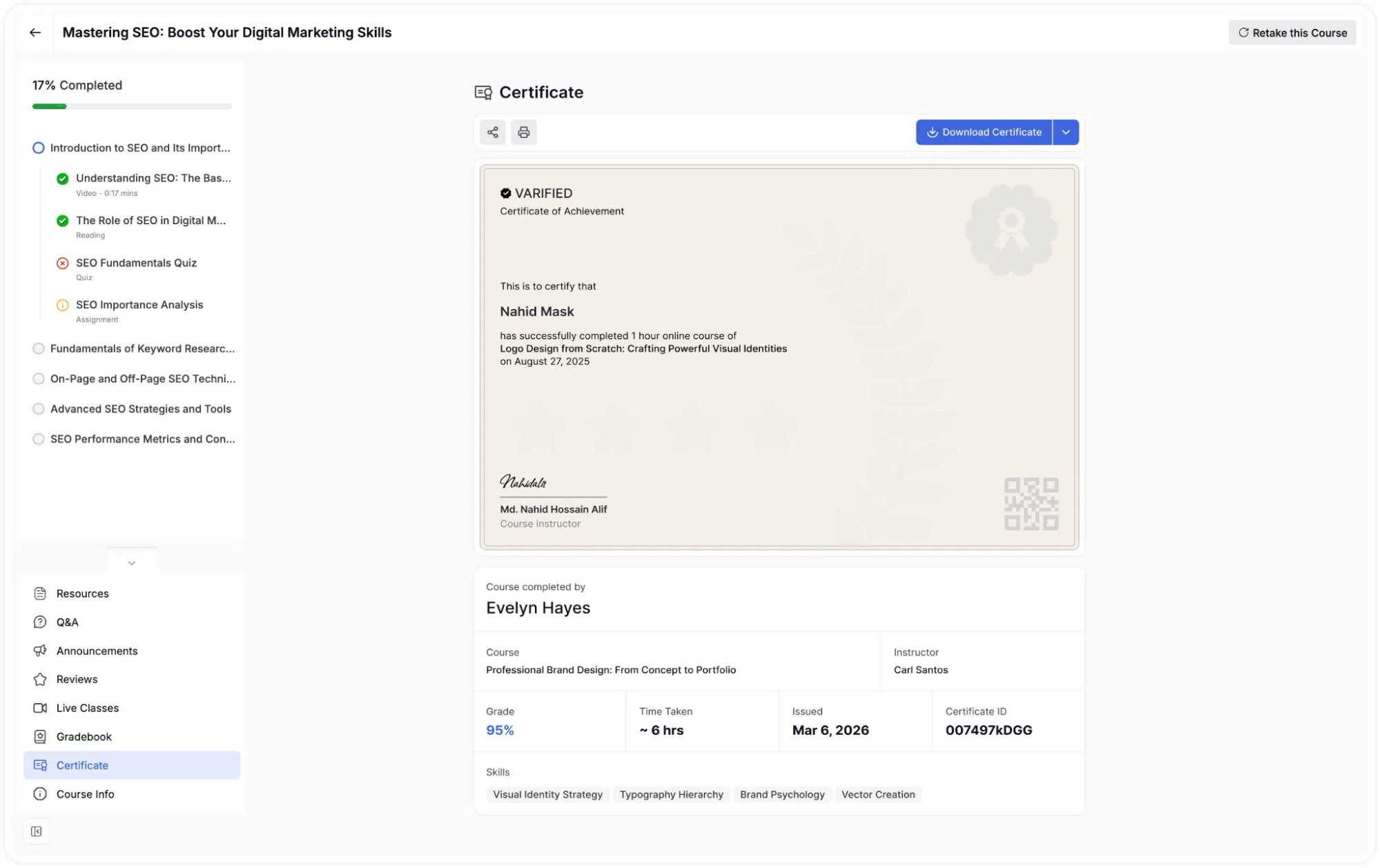Click the Visual Identity Strategy skill tag

click(x=547, y=794)
